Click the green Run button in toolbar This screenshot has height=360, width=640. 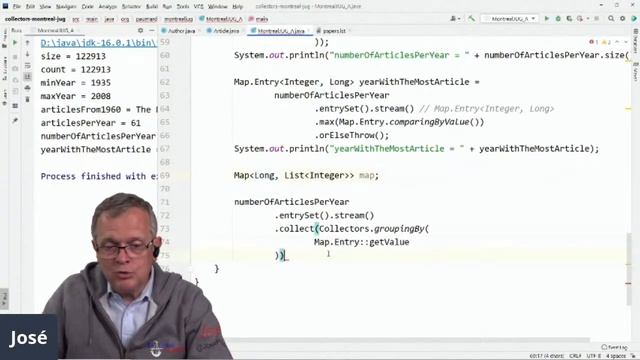[547, 19]
